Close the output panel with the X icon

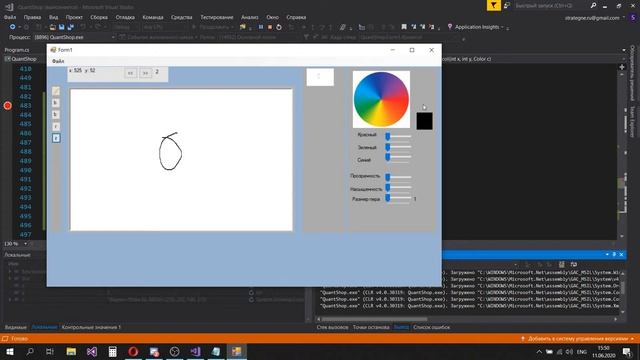[x=621, y=254]
